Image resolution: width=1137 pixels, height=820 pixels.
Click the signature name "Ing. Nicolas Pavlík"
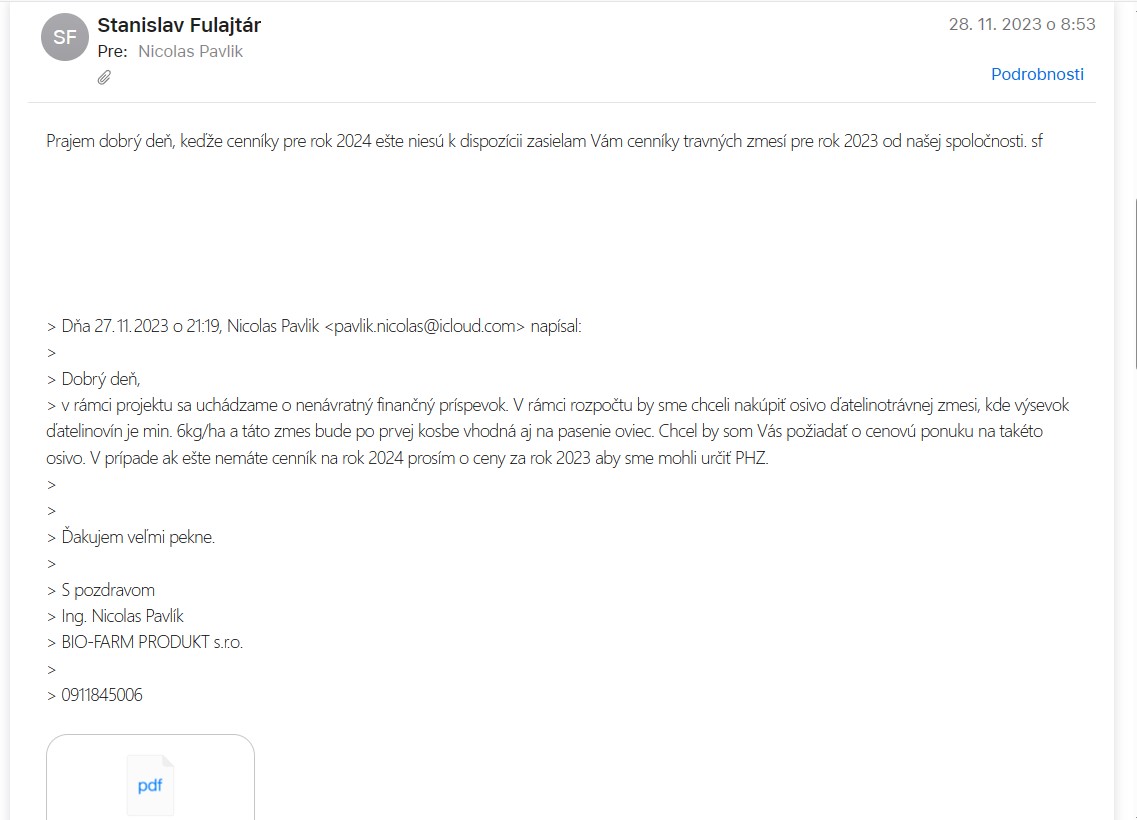[122, 616]
